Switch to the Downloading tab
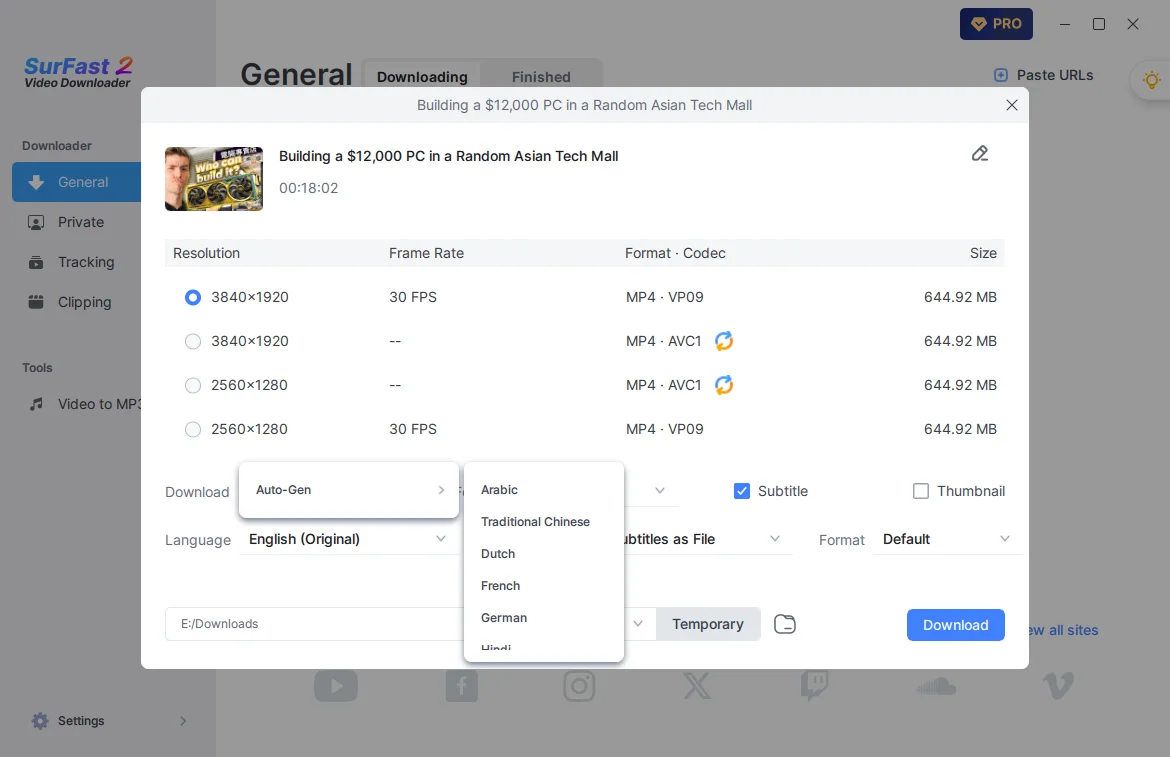This screenshot has height=757, width=1170. pyautogui.click(x=422, y=77)
